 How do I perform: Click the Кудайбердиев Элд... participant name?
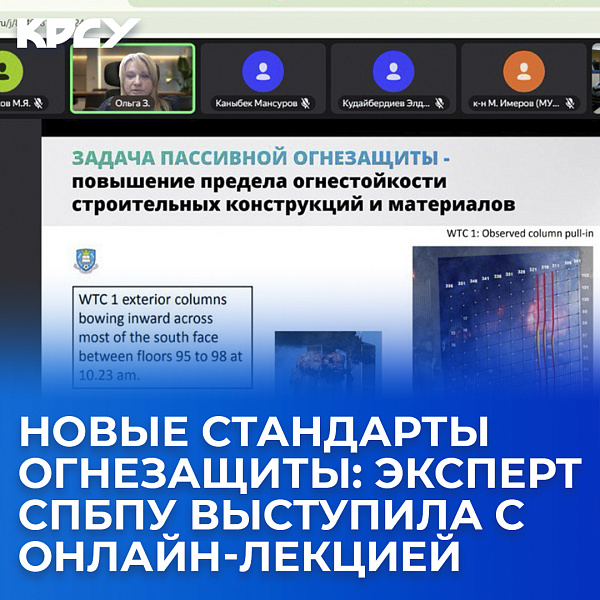point(385,103)
